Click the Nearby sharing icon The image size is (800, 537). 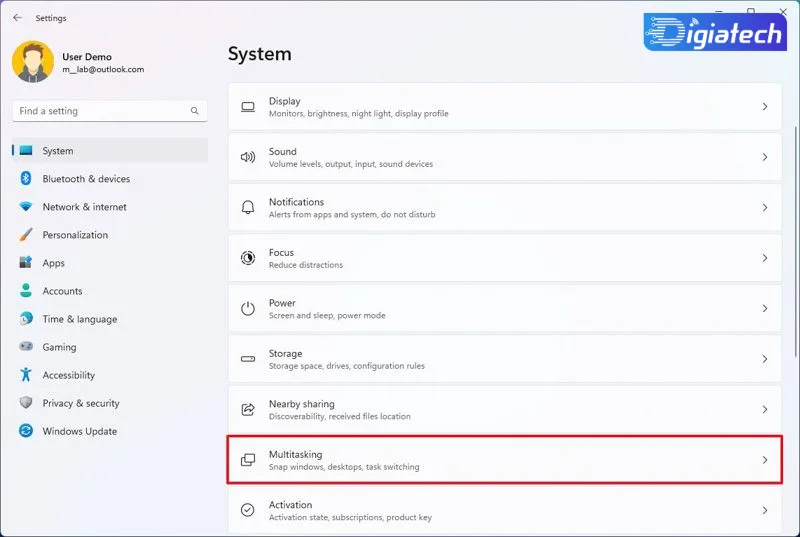tap(248, 409)
